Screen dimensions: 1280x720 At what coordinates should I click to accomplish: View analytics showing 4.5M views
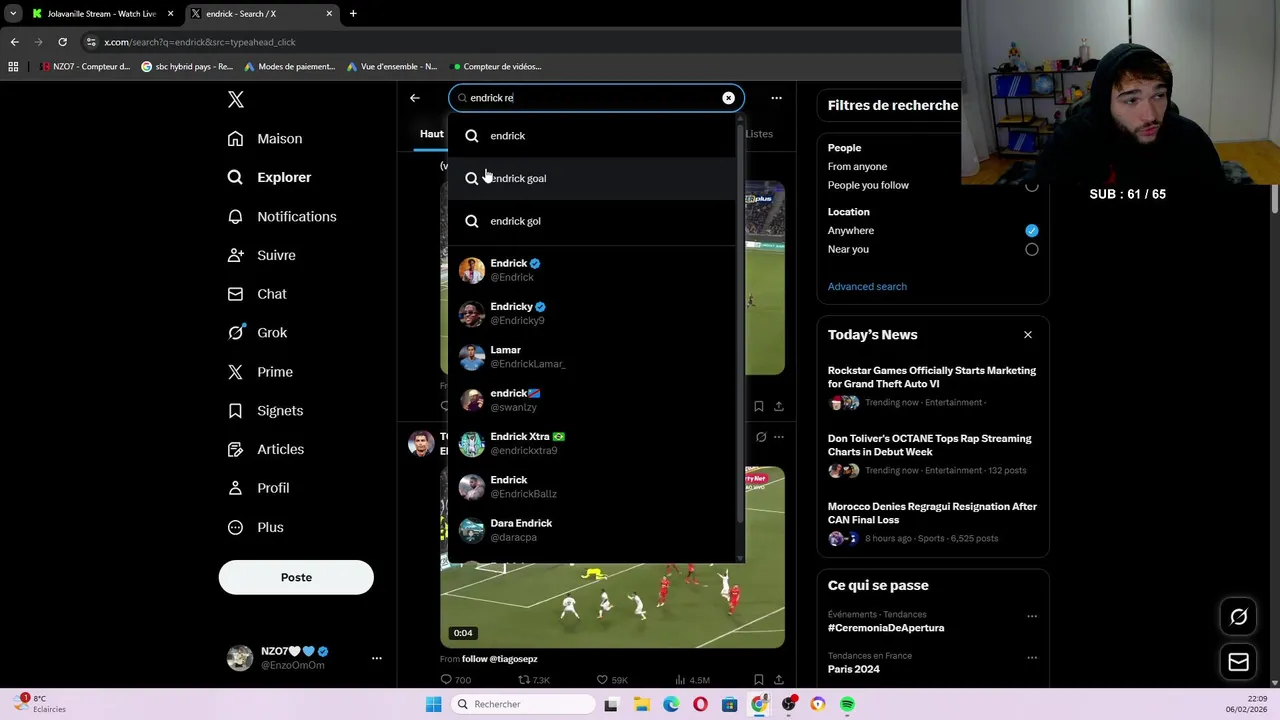(x=692, y=680)
